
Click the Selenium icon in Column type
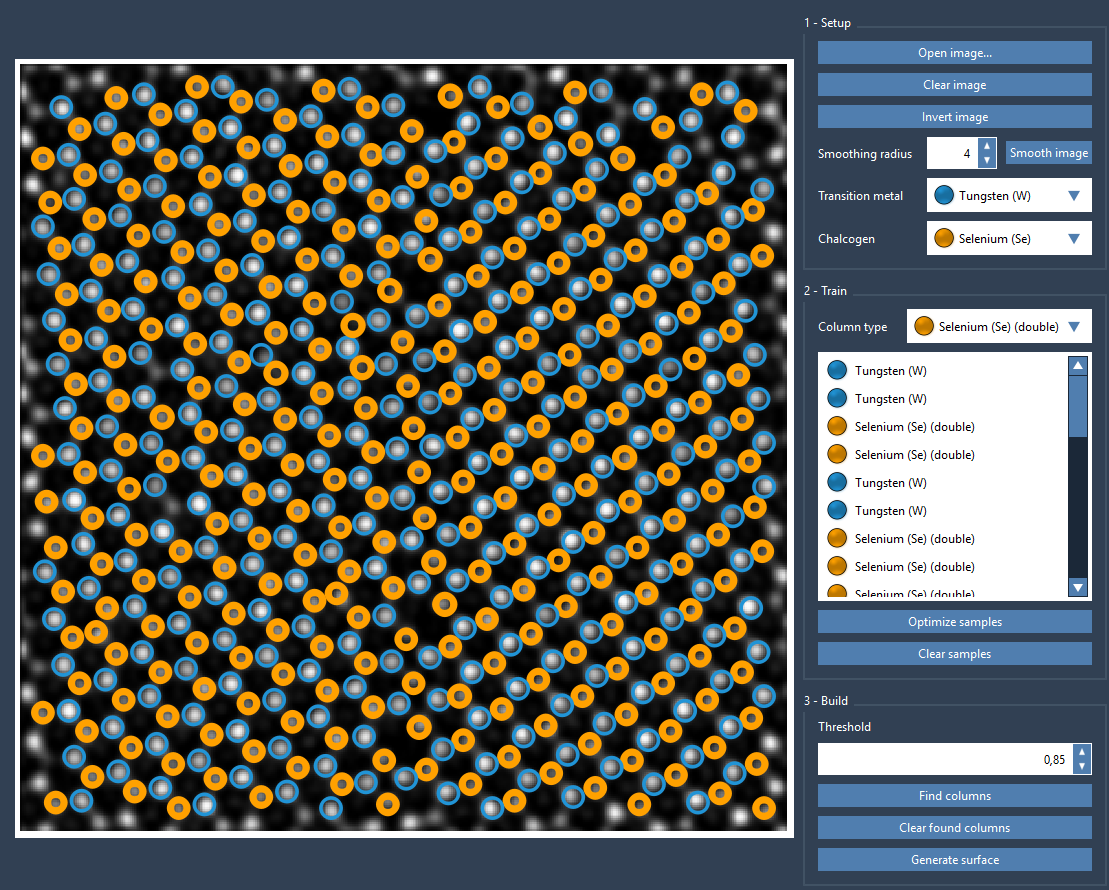(923, 326)
